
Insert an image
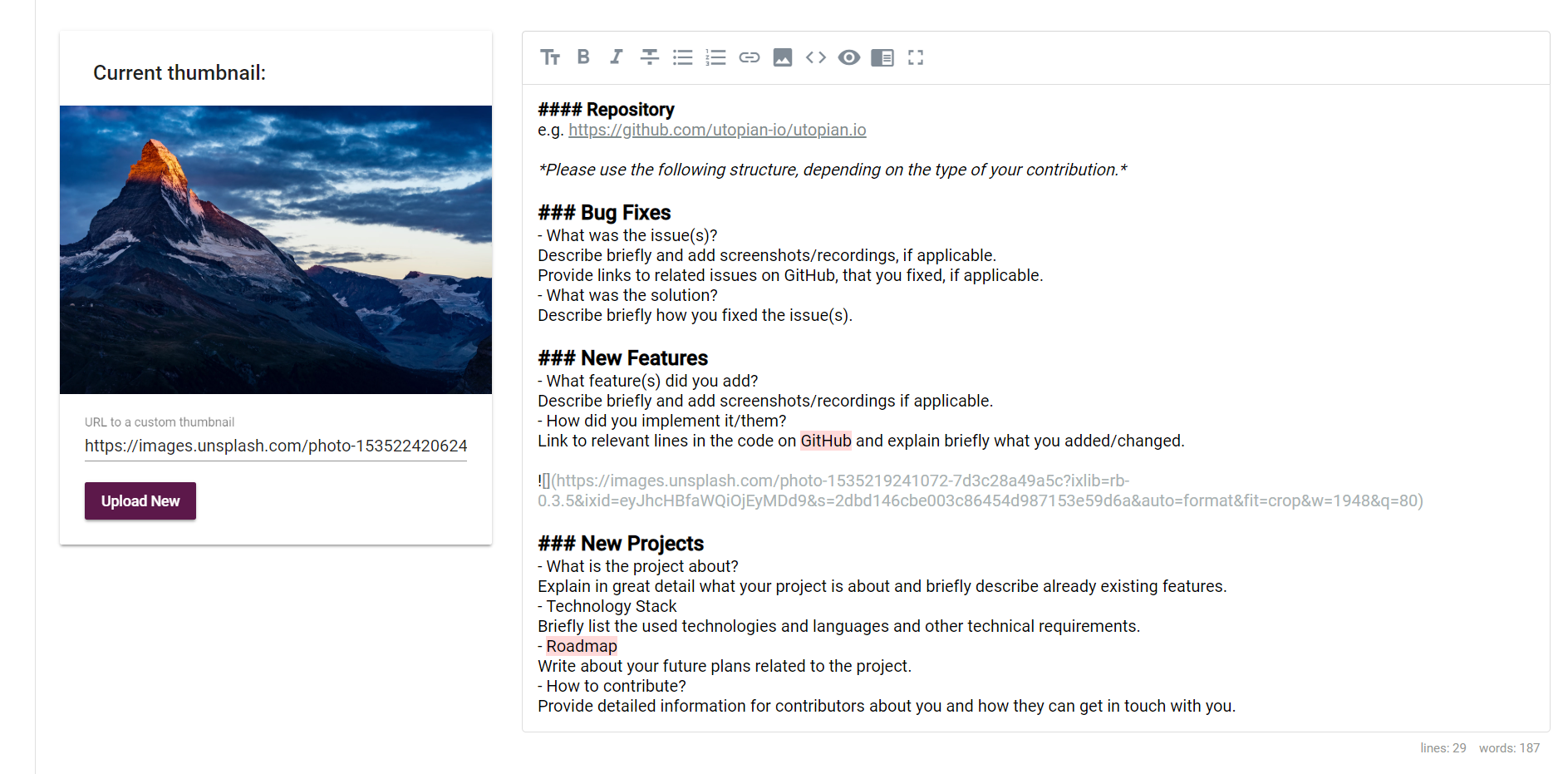(783, 57)
